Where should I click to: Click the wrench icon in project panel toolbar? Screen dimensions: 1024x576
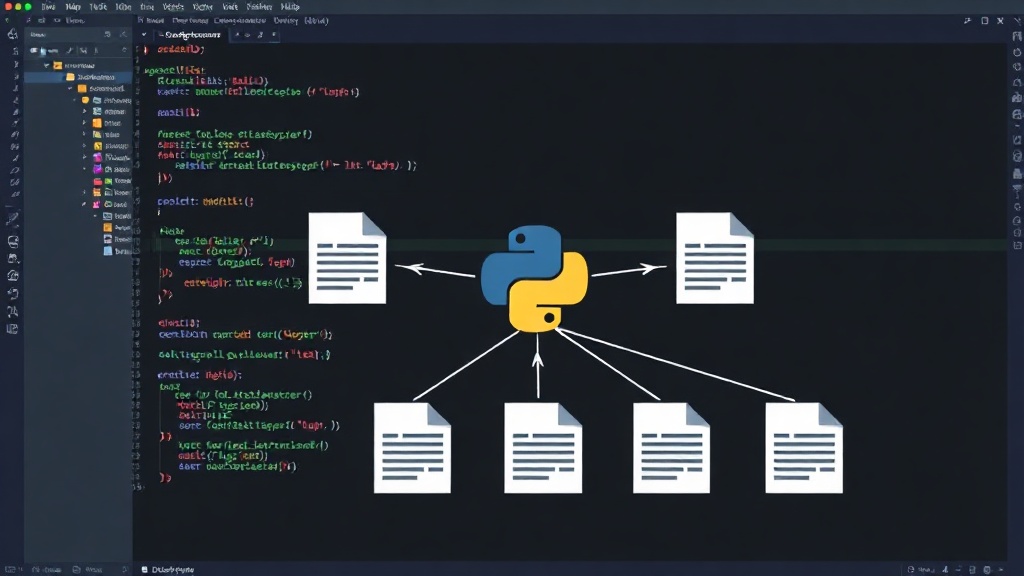70,50
